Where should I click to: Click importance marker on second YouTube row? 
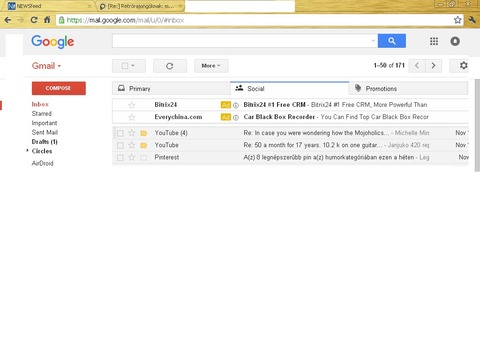point(144,145)
